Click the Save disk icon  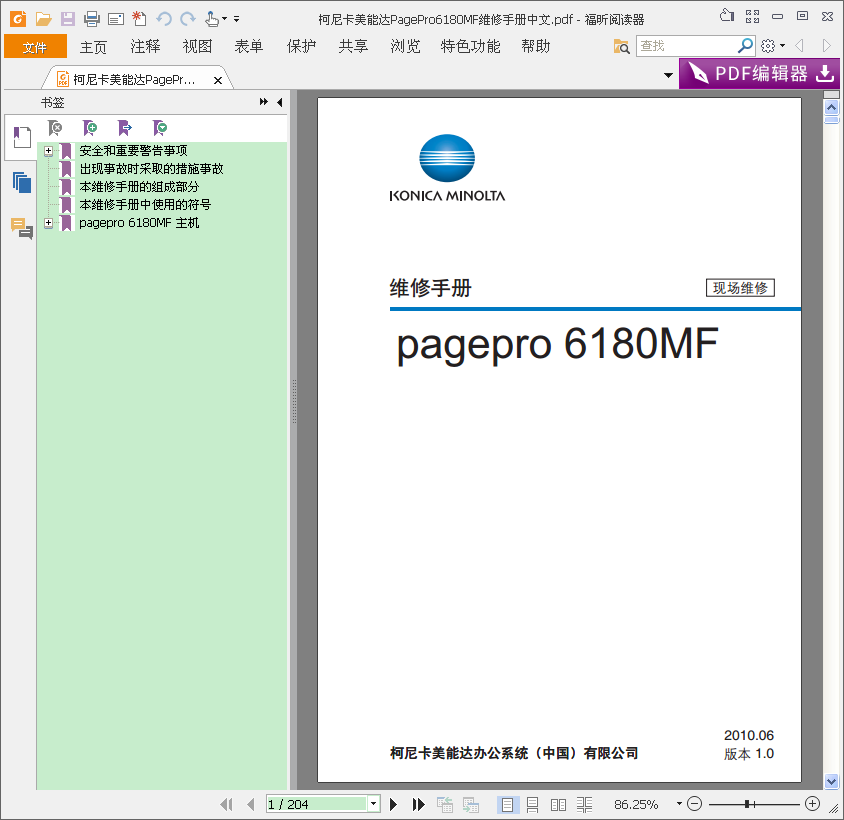click(68, 19)
